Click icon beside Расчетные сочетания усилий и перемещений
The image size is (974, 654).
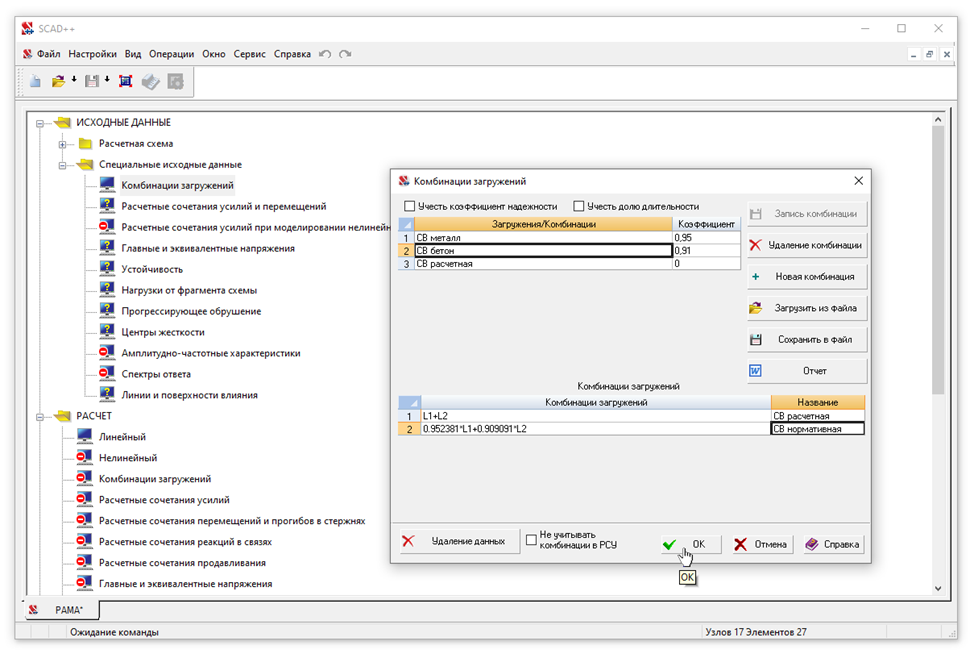(x=107, y=206)
